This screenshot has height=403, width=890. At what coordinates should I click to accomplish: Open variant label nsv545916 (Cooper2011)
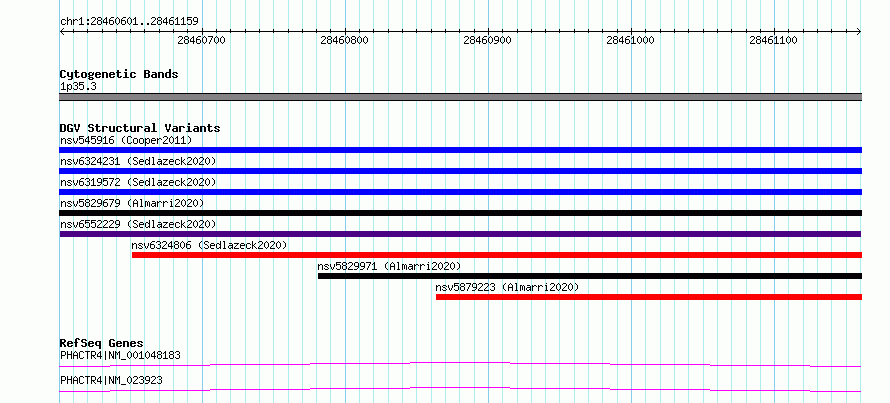point(126,140)
